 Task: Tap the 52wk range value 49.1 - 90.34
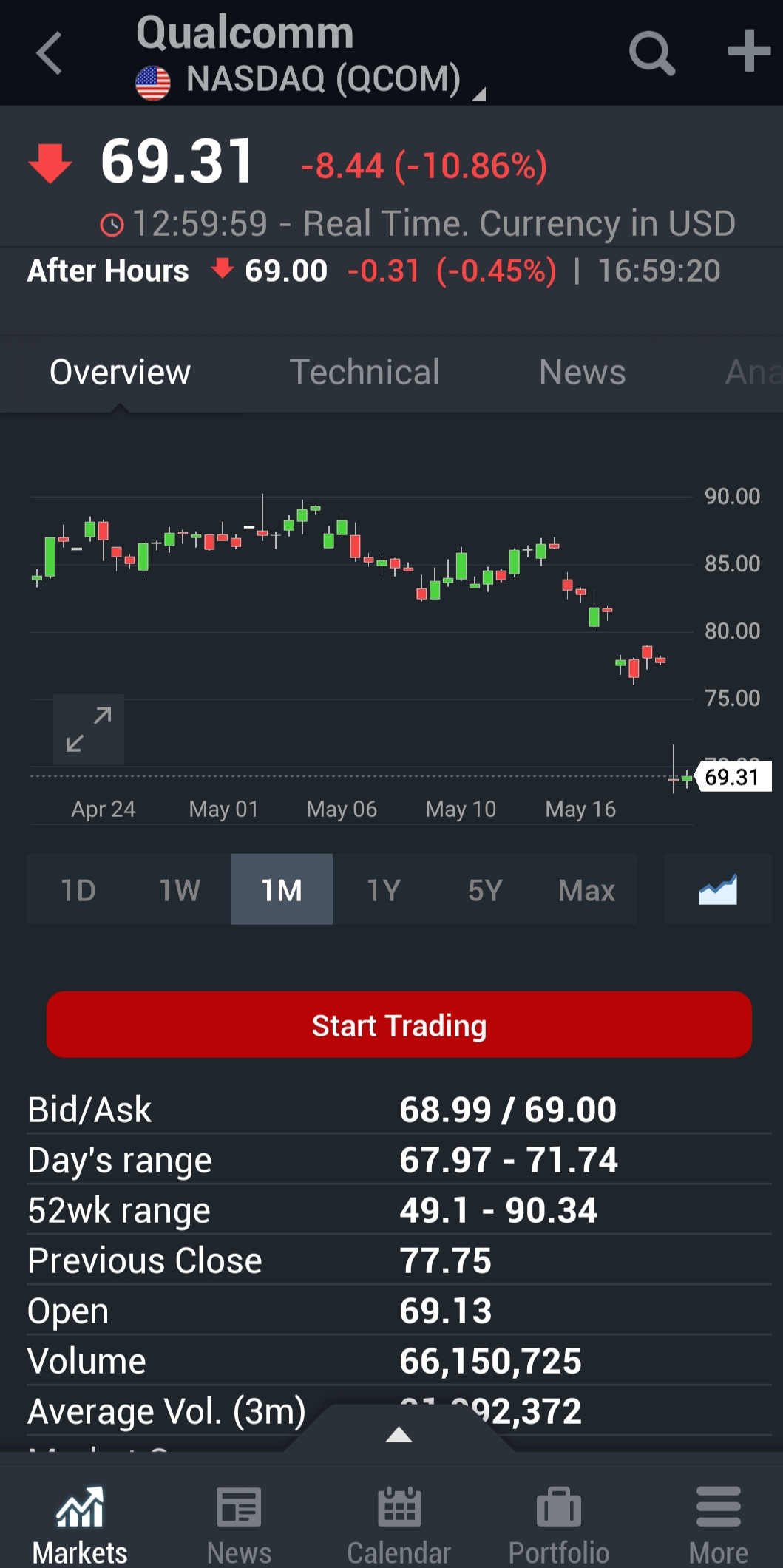click(498, 1210)
